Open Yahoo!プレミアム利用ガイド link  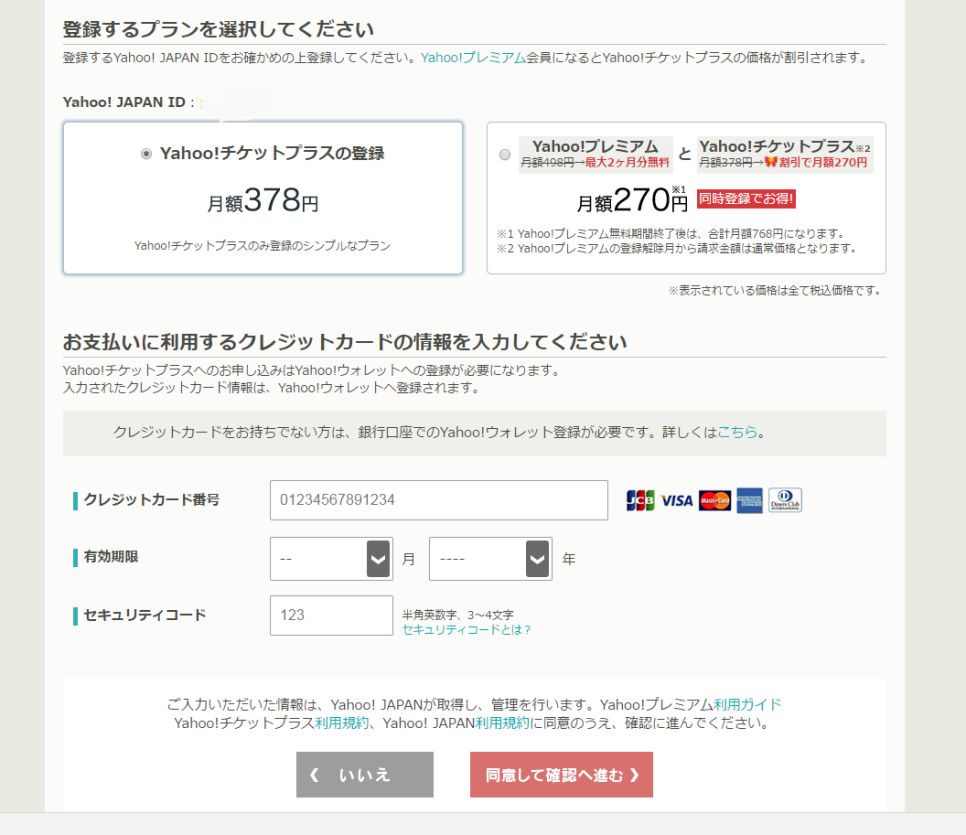747,704
